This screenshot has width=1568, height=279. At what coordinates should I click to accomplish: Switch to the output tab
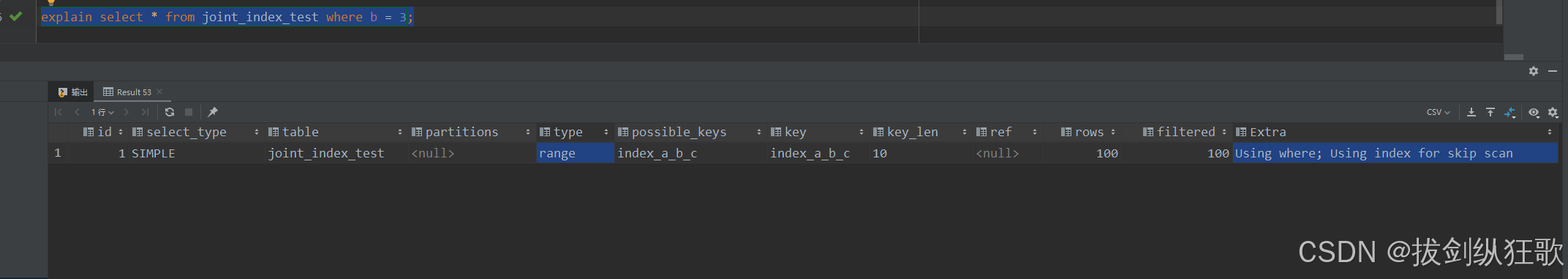click(x=72, y=92)
